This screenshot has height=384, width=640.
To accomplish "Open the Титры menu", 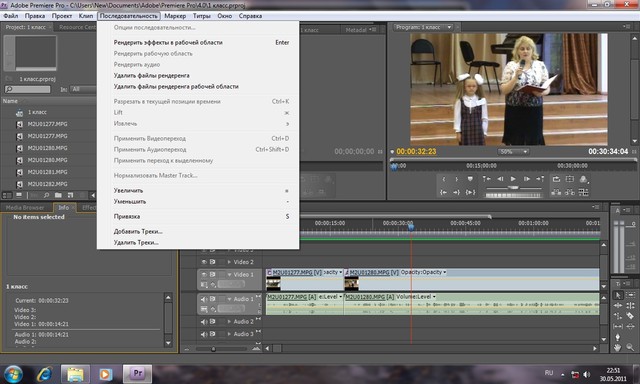I will [202, 16].
